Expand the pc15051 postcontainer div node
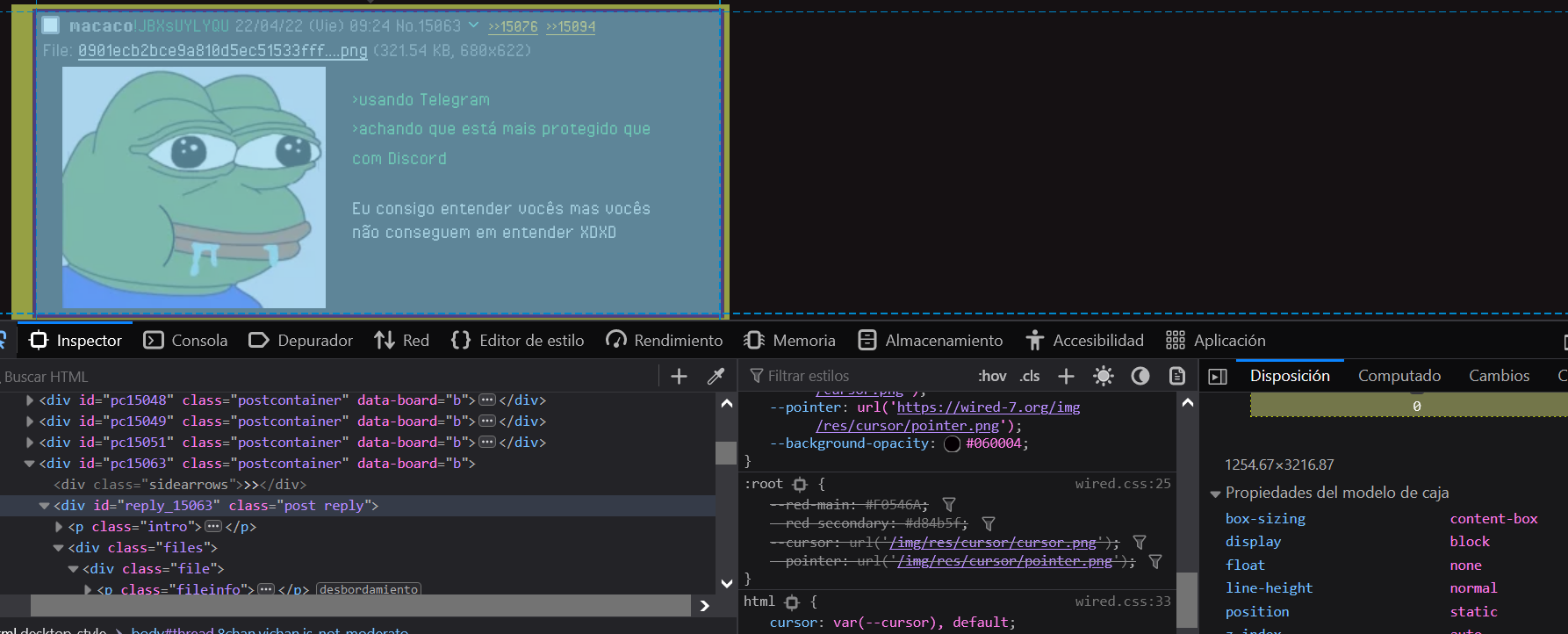The width and height of the screenshot is (1568, 634). pyautogui.click(x=30, y=443)
